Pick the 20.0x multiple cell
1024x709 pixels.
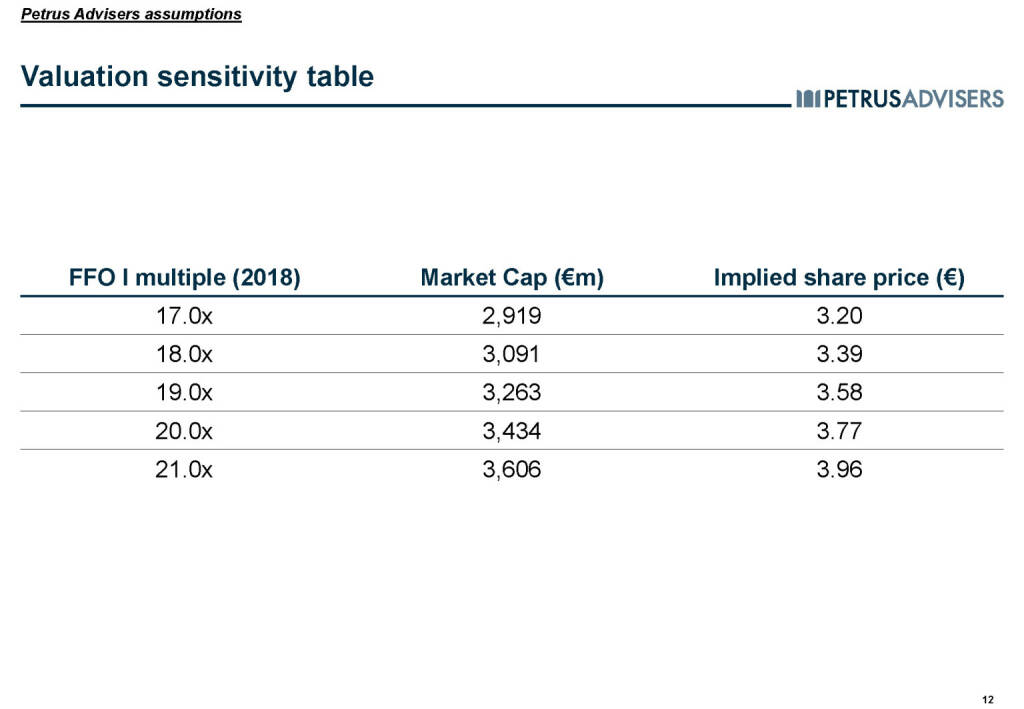pos(184,431)
